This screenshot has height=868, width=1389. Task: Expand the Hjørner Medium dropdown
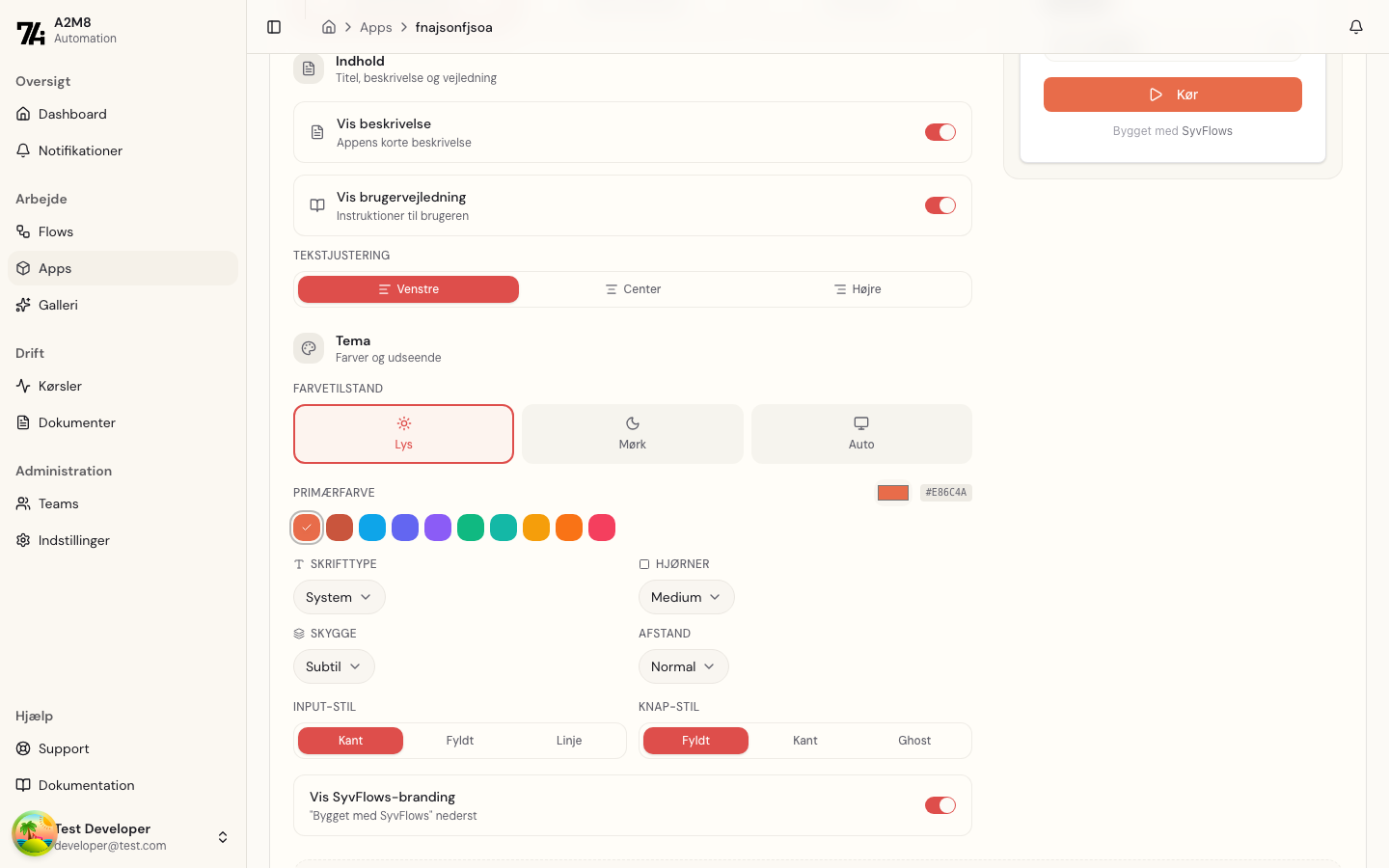coord(686,597)
